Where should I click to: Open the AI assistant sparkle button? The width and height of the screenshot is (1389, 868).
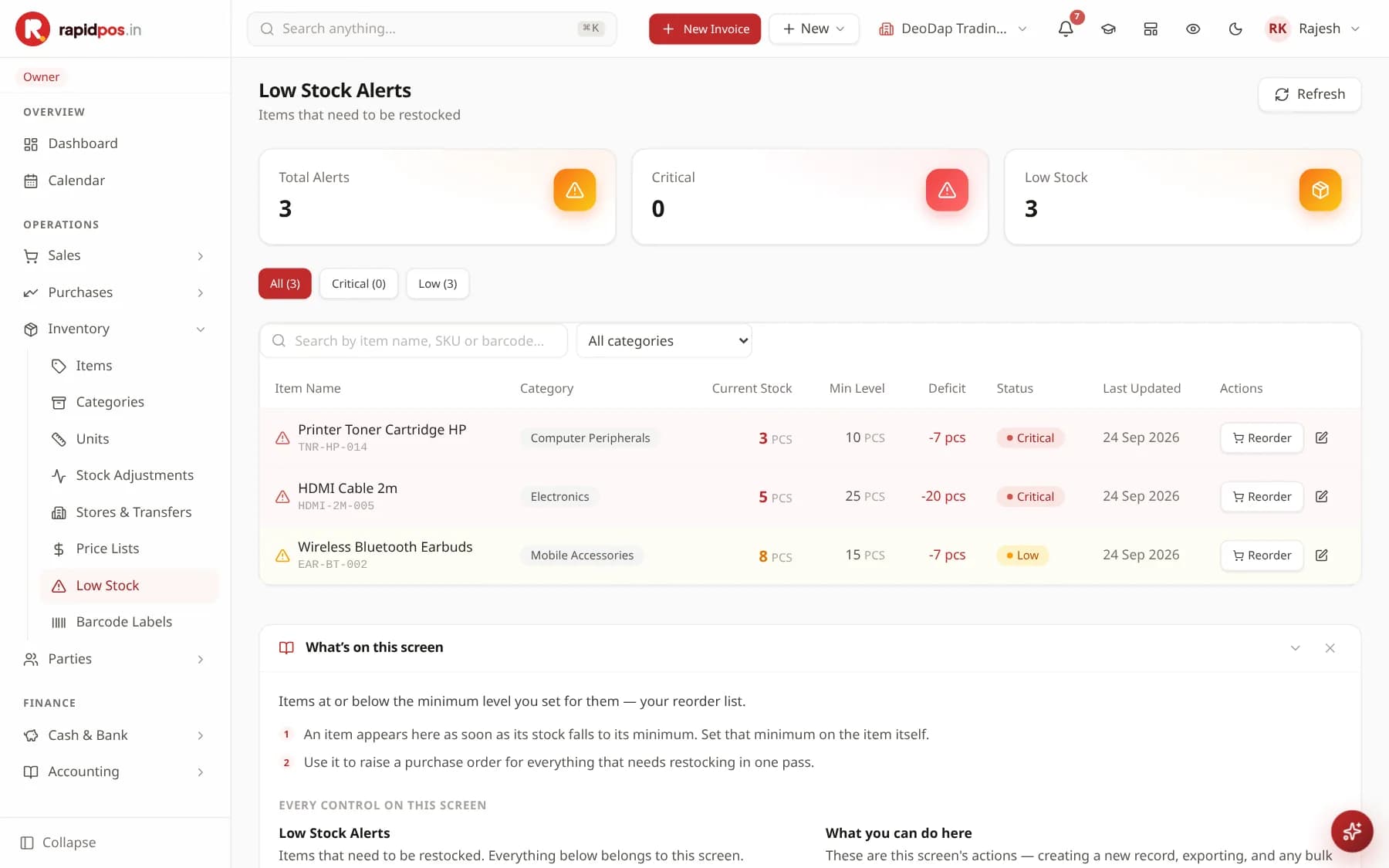(1352, 831)
